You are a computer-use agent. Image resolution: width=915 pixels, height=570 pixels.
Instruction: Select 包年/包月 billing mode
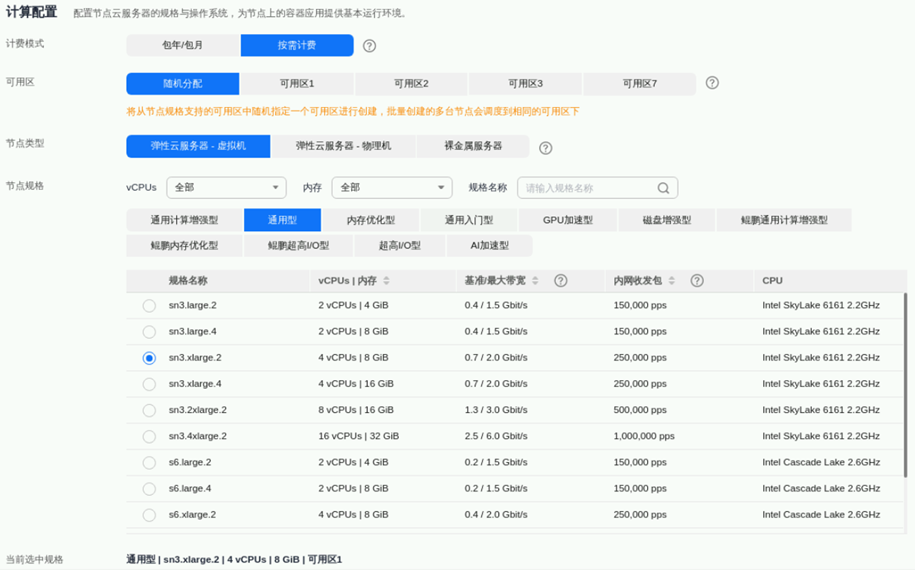coord(183,46)
